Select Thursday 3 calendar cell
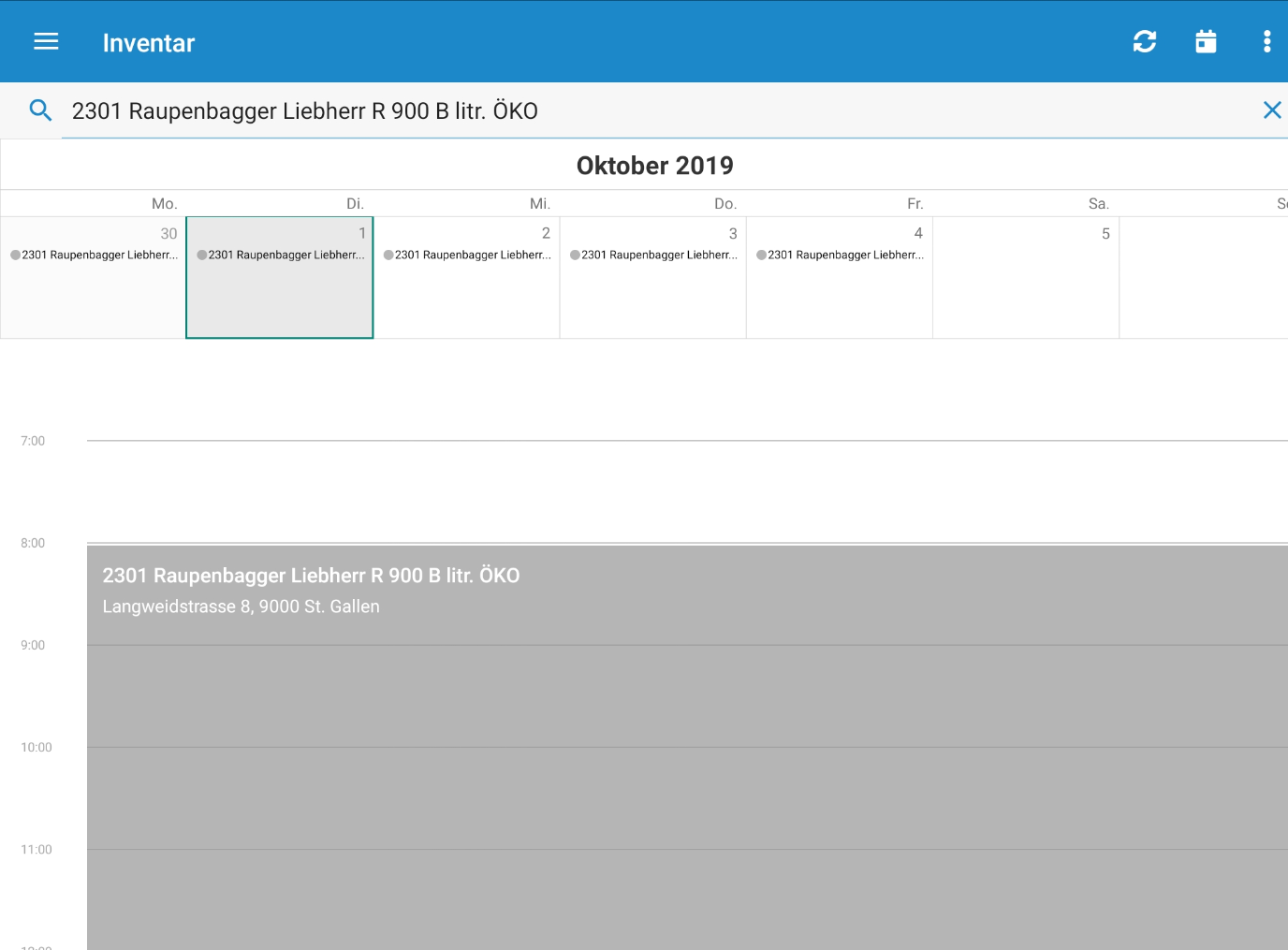Screen dimensions: 1288x950 [x=652, y=278]
